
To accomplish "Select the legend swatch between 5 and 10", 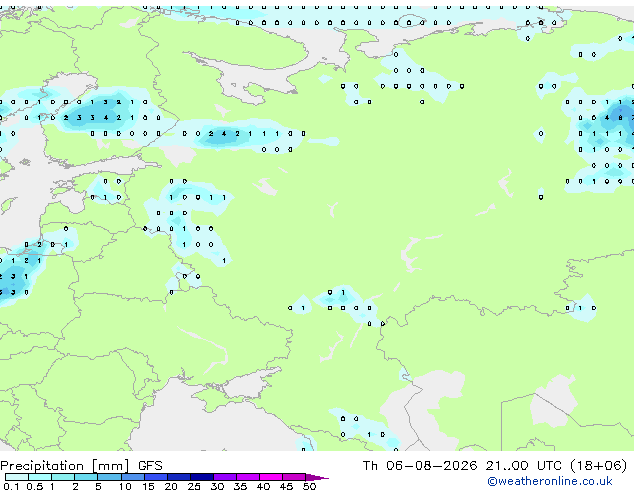I will pyautogui.click(x=109, y=477).
